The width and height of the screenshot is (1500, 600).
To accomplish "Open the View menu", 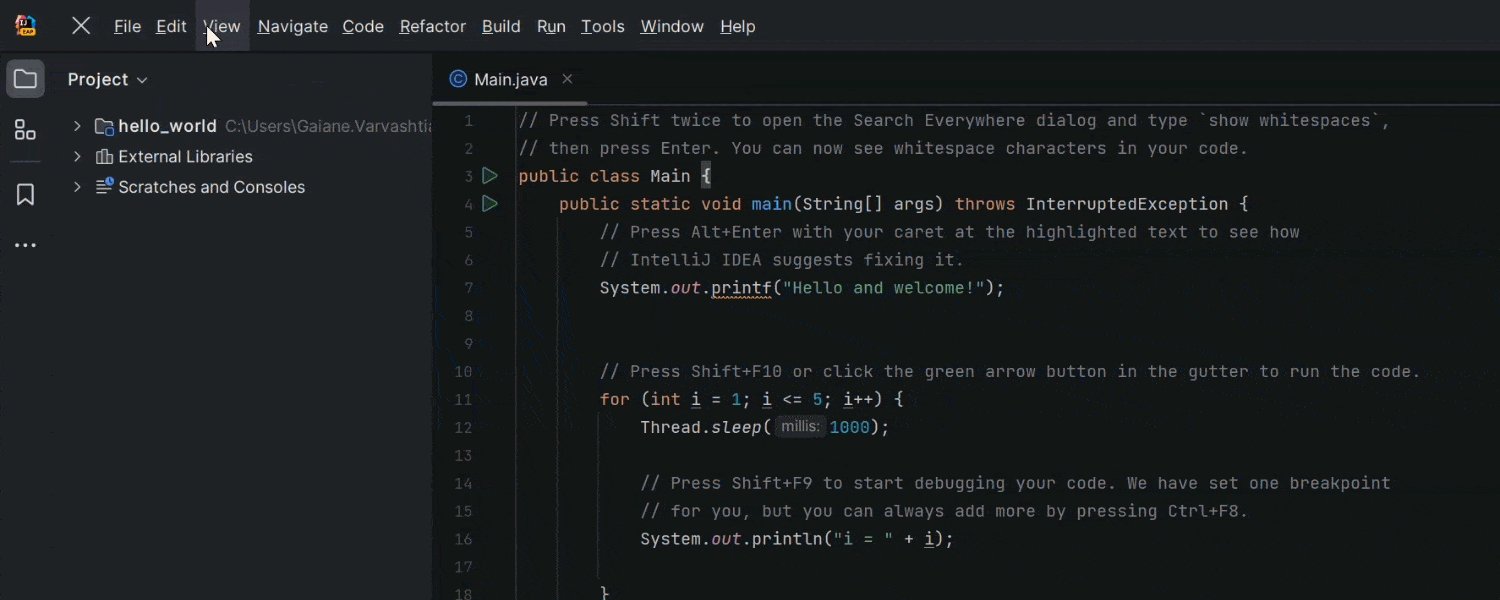I will coord(222,26).
